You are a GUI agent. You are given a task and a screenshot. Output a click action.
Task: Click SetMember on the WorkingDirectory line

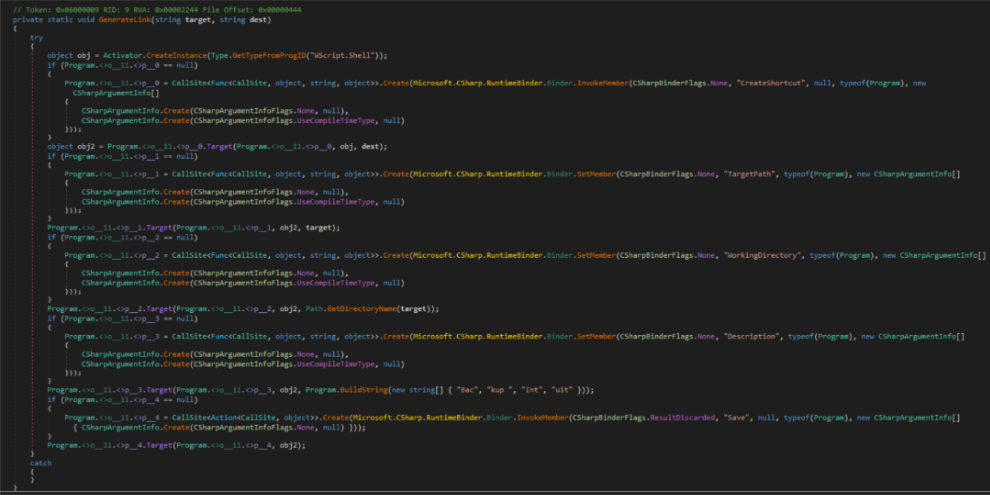pos(594,255)
